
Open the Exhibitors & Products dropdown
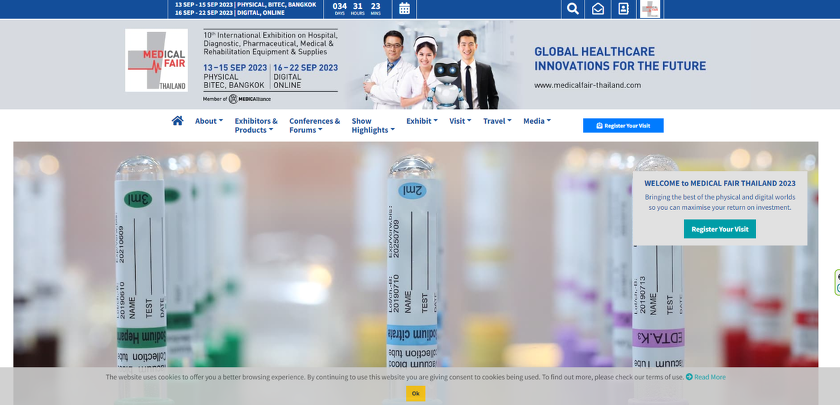coord(256,125)
